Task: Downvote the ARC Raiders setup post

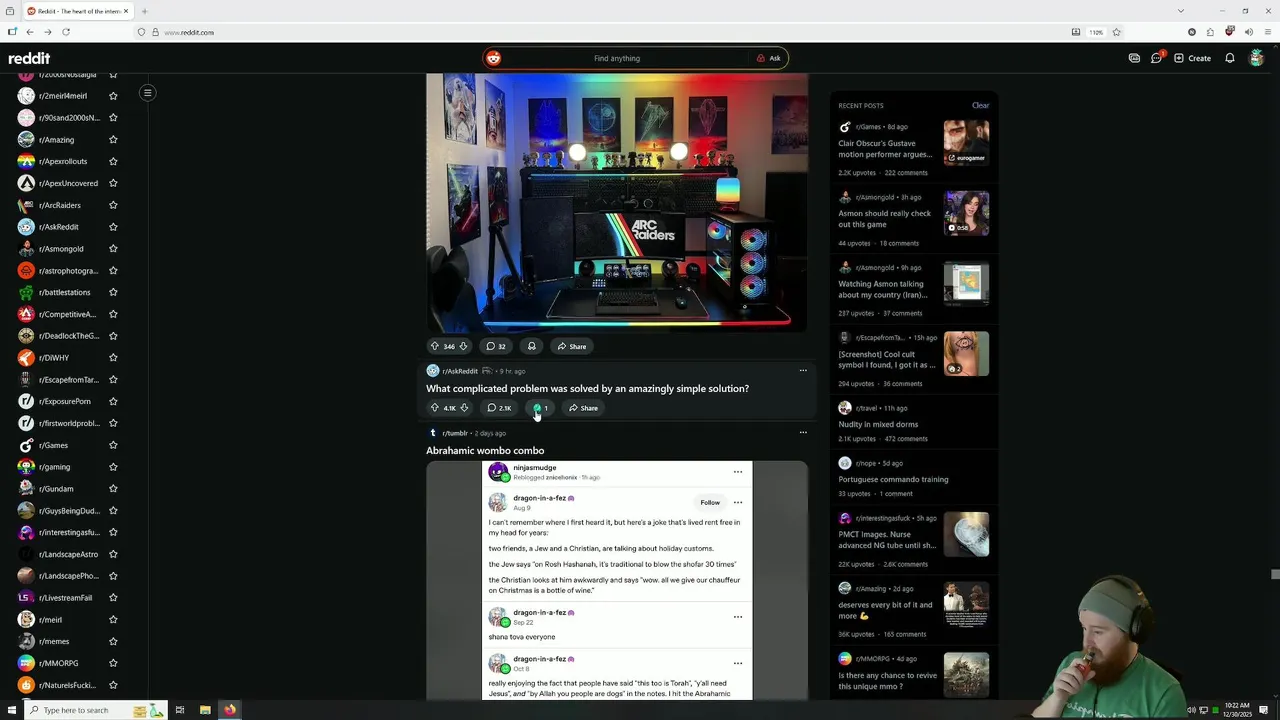Action: point(463,346)
